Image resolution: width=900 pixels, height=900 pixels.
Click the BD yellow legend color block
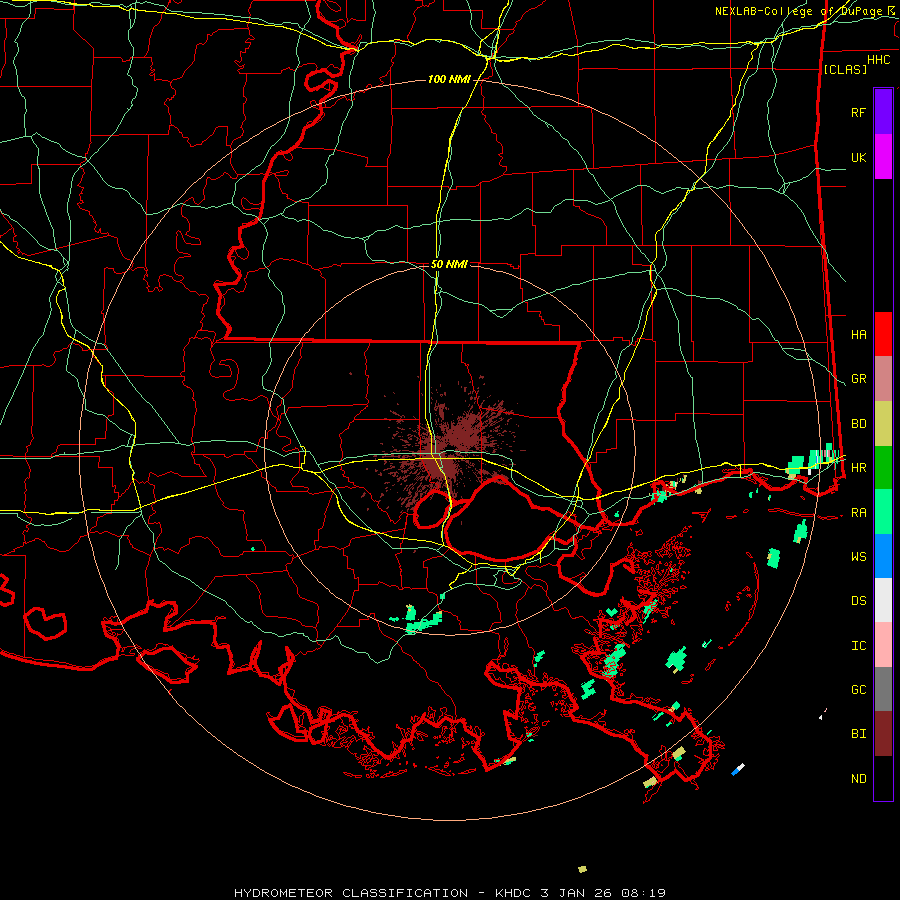(x=883, y=424)
